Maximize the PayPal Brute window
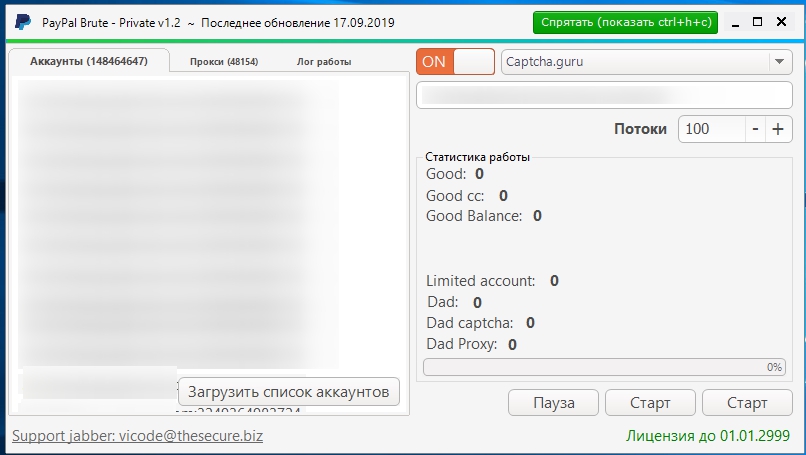The image size is (806, 455). 757,22
